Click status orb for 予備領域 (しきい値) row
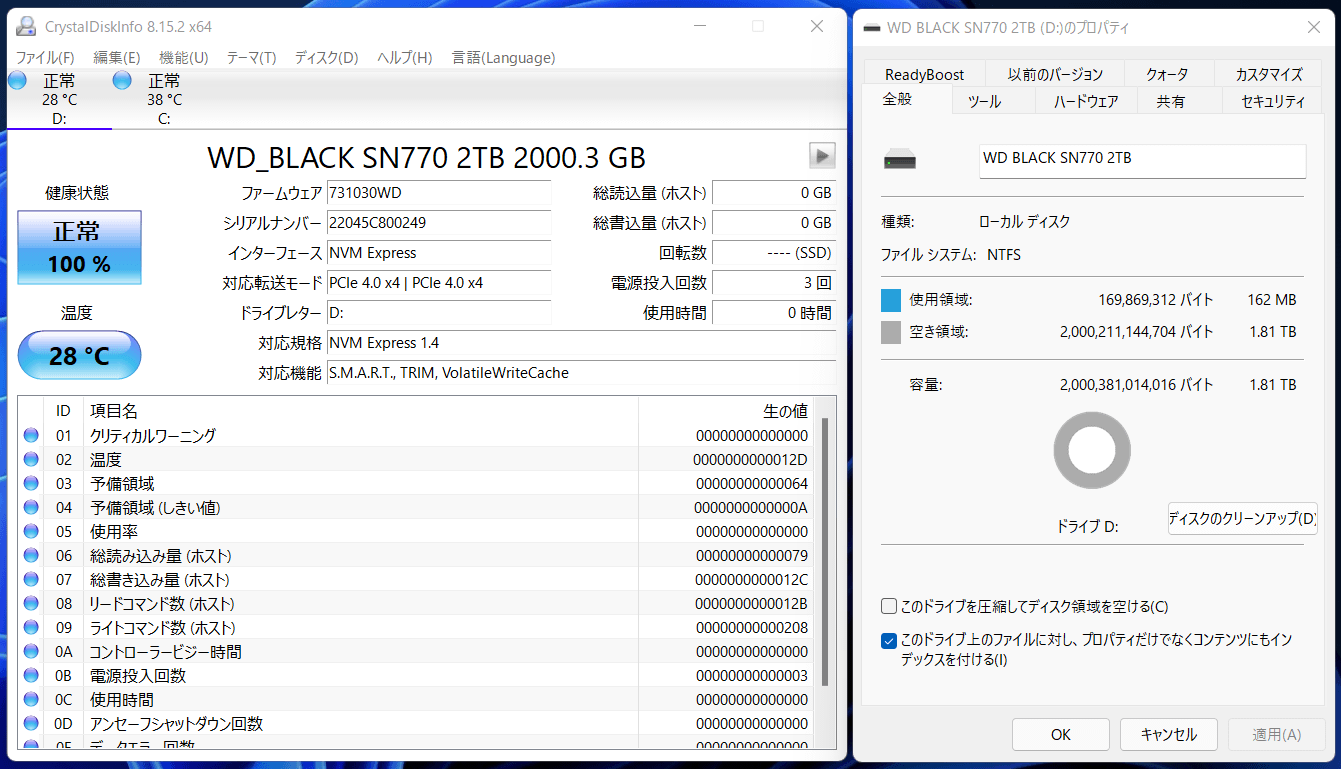 coord(31,507)
